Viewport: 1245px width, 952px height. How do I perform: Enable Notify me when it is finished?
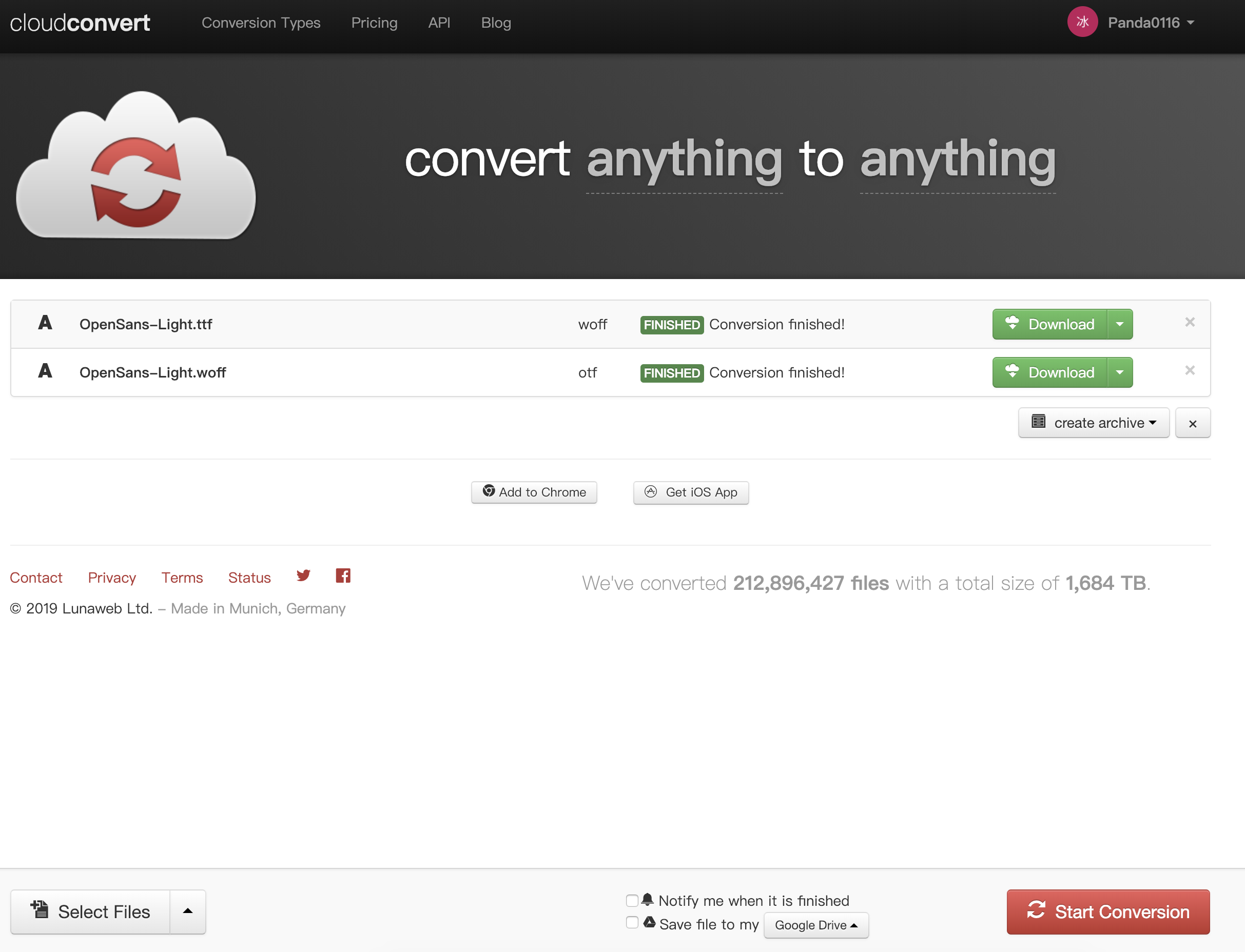632,900
